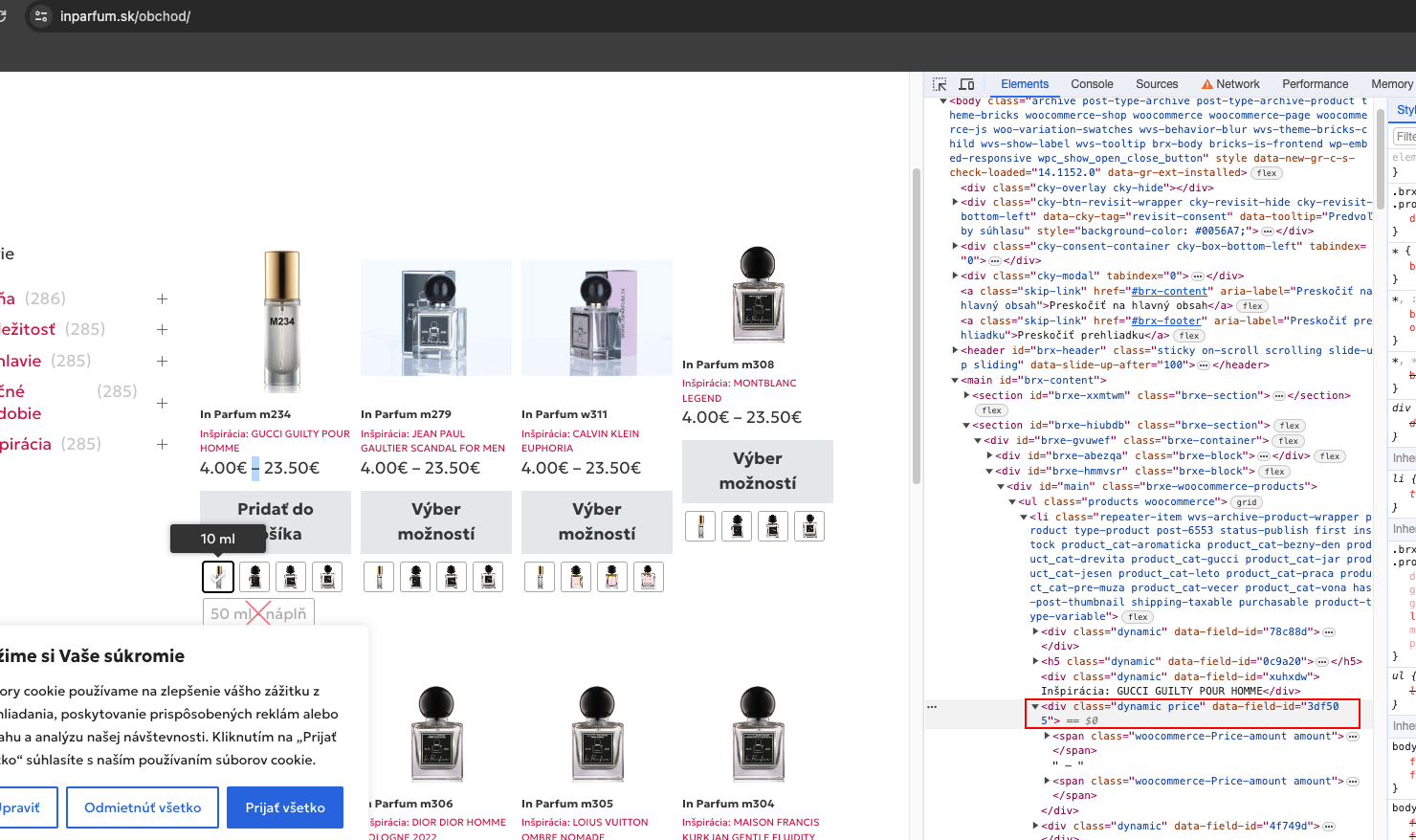Open the Sources tab
Image resolution: width=1416 pixels, height=840 pixels.
1157,84
